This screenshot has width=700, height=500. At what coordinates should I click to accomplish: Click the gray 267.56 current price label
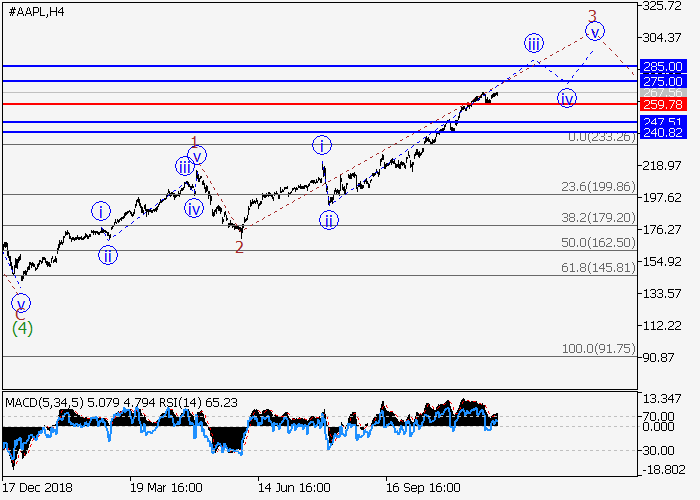[663, 93]
